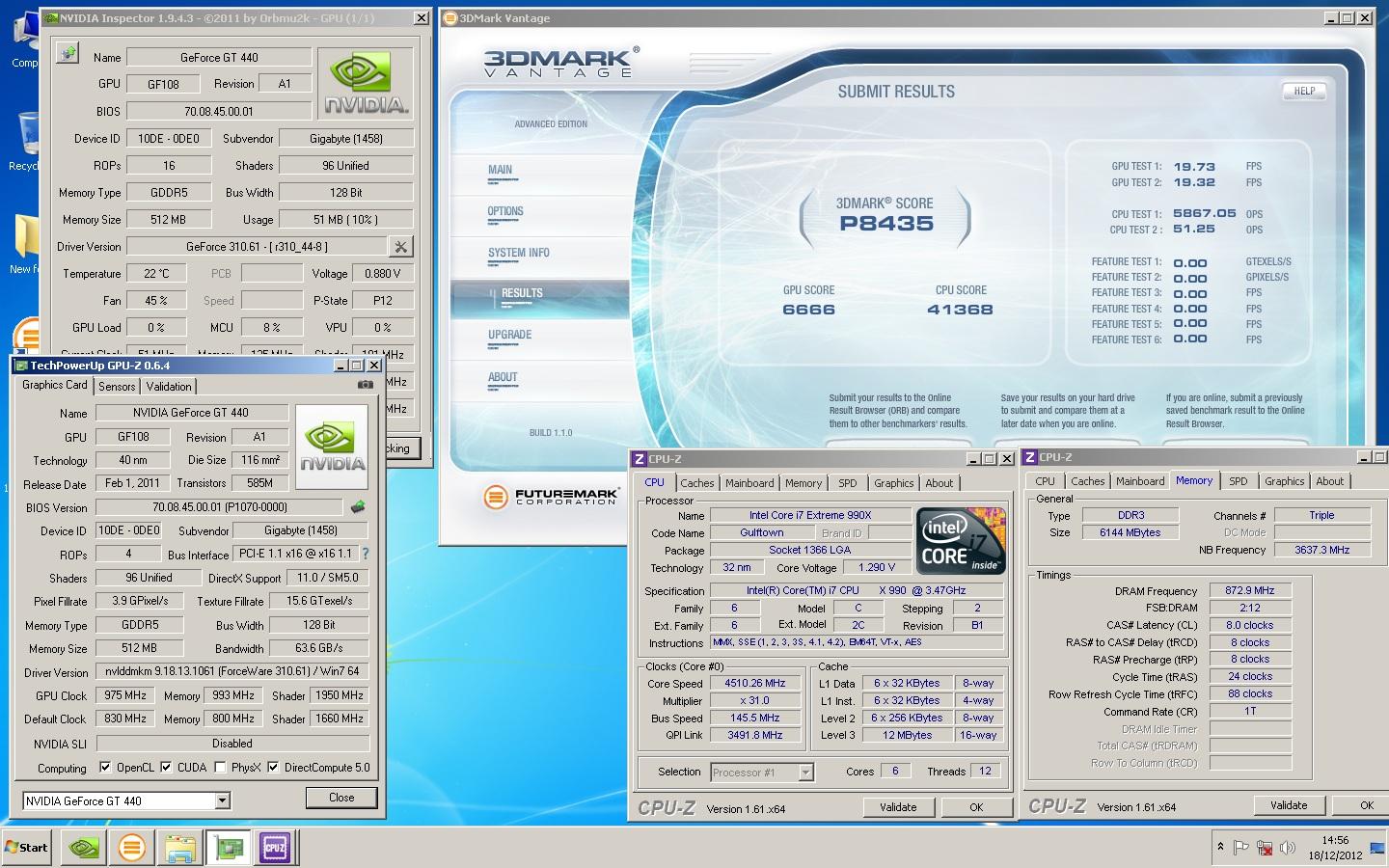The width and height of the screenshot is (1389, 868).
Task: Click Close button in GPU-Z
Action: pos(341,798)
